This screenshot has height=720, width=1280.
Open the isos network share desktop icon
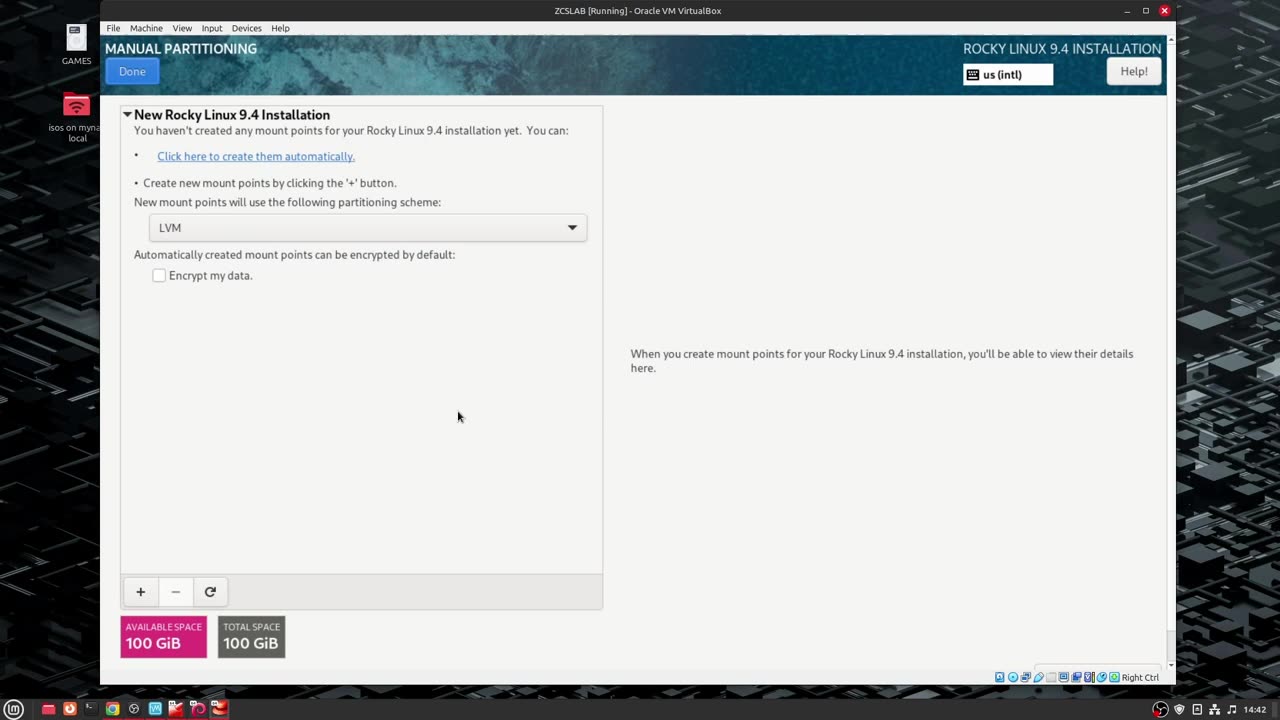76,117
